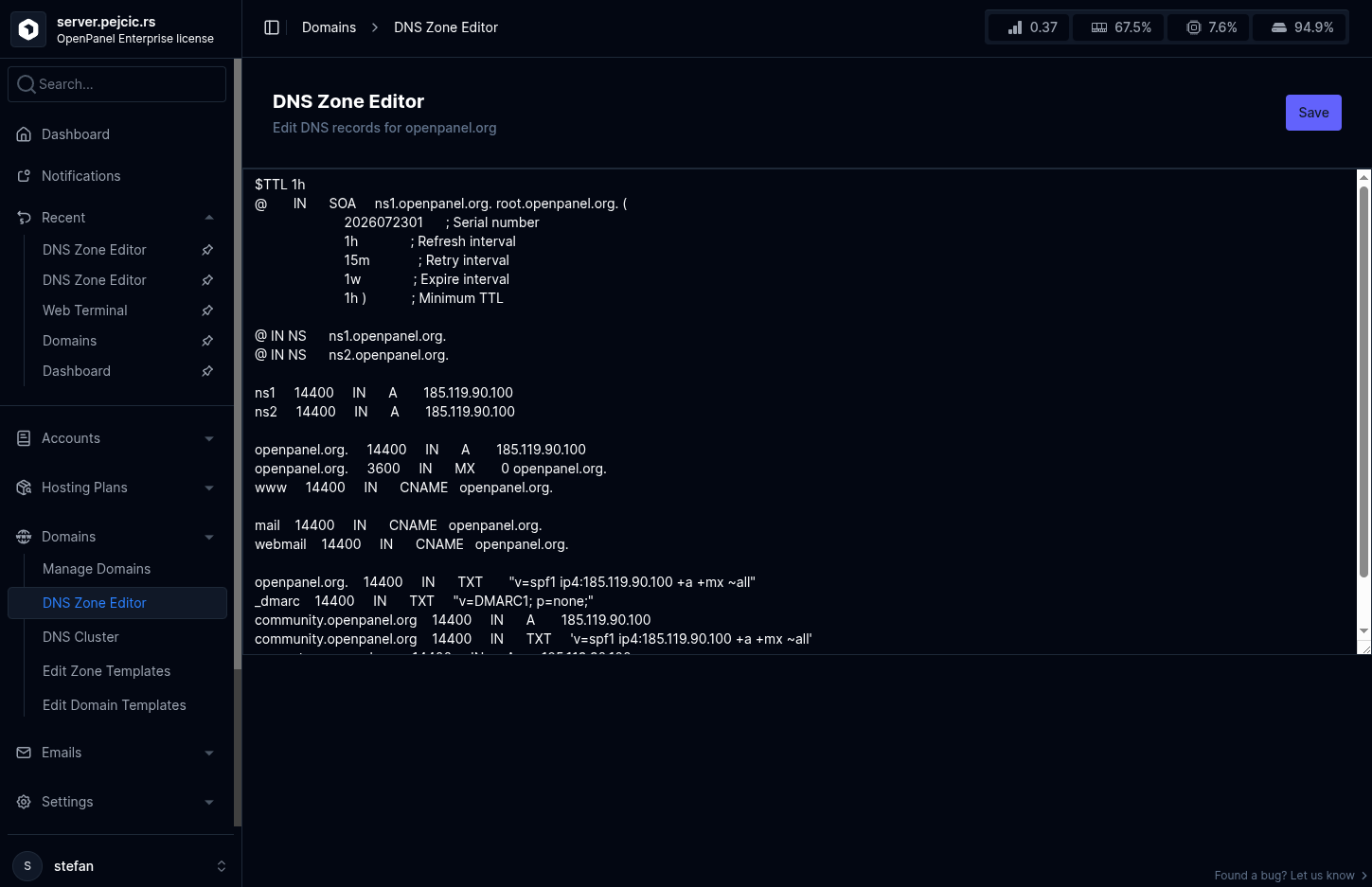Click the ns1.openpanel.org. NS record
1372x887 pixels.
pyautogui.click(x=350, y=336)
